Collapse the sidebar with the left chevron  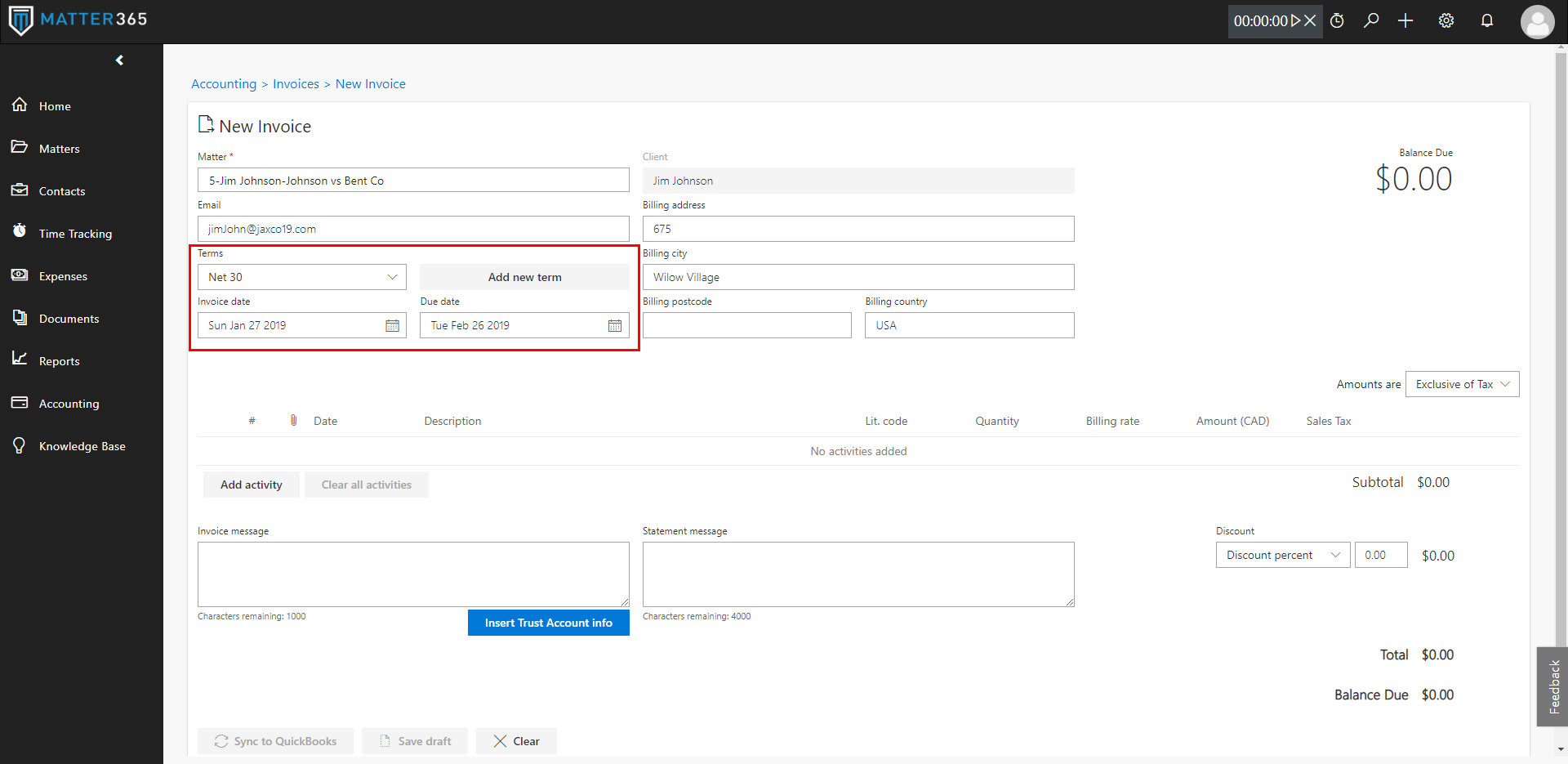pos(119,60)
